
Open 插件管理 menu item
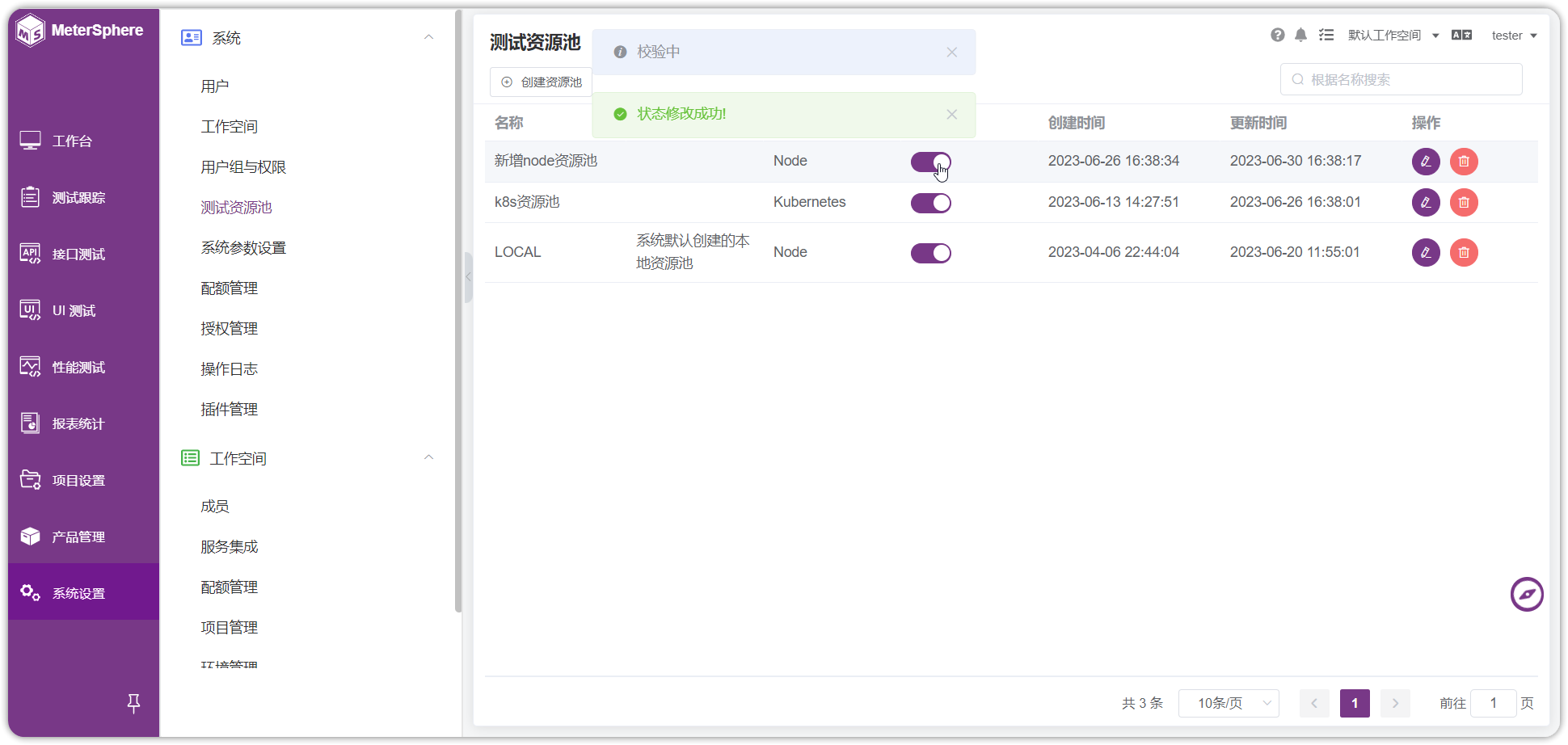(x=229, y=410)
